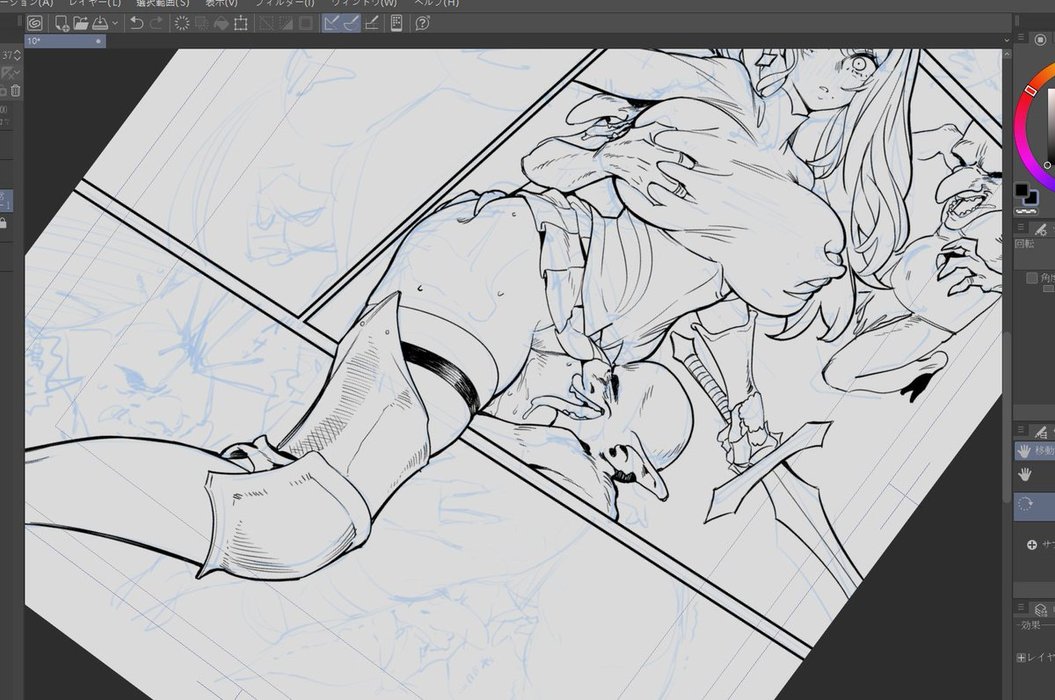Image resolution: width=1055 pixels, height=700 pixels.
Task: Create a new canvas with New icon
Action: click(62, 23)
